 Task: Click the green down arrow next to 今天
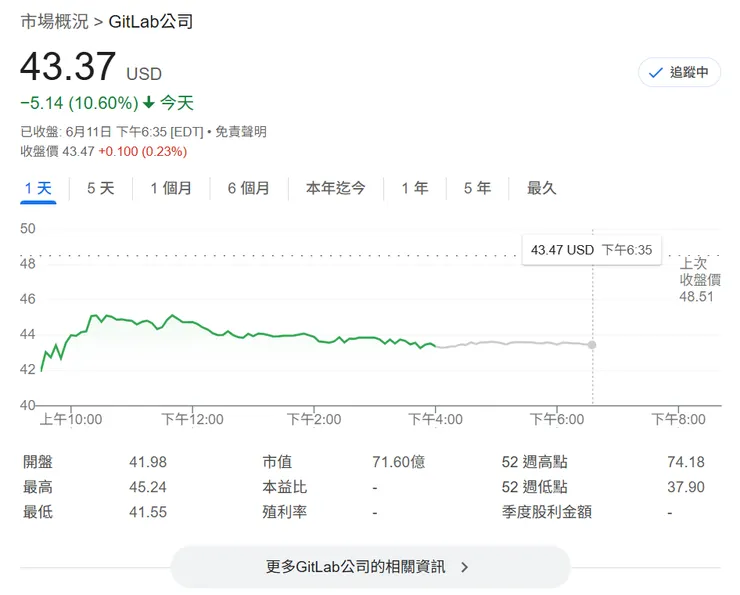149,102
